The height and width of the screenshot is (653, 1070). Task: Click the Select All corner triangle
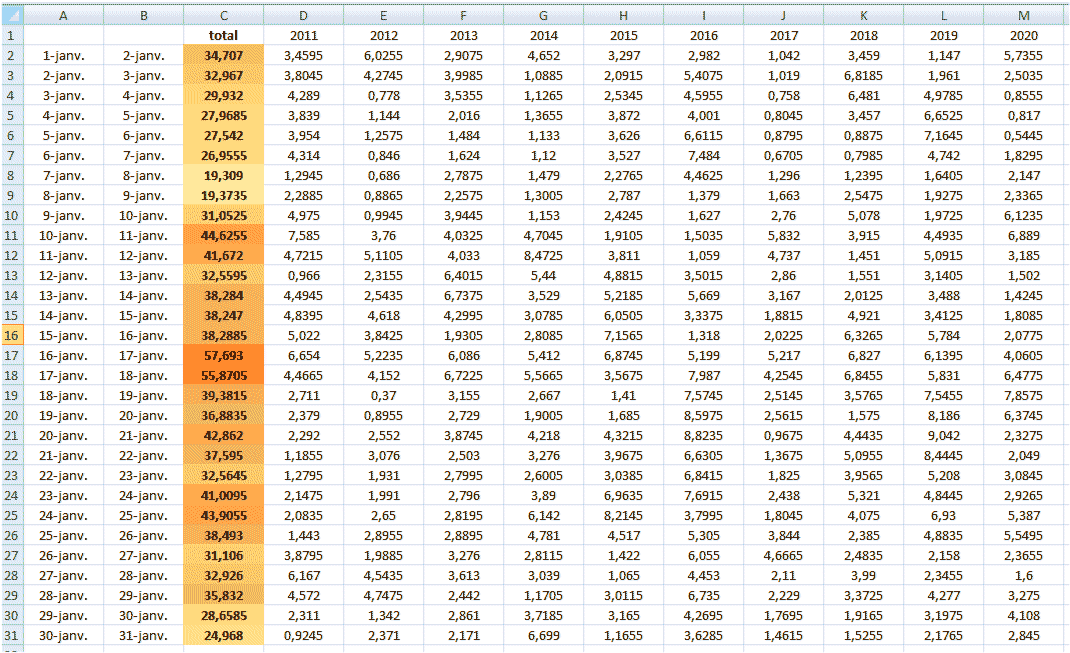pos(12,15)
